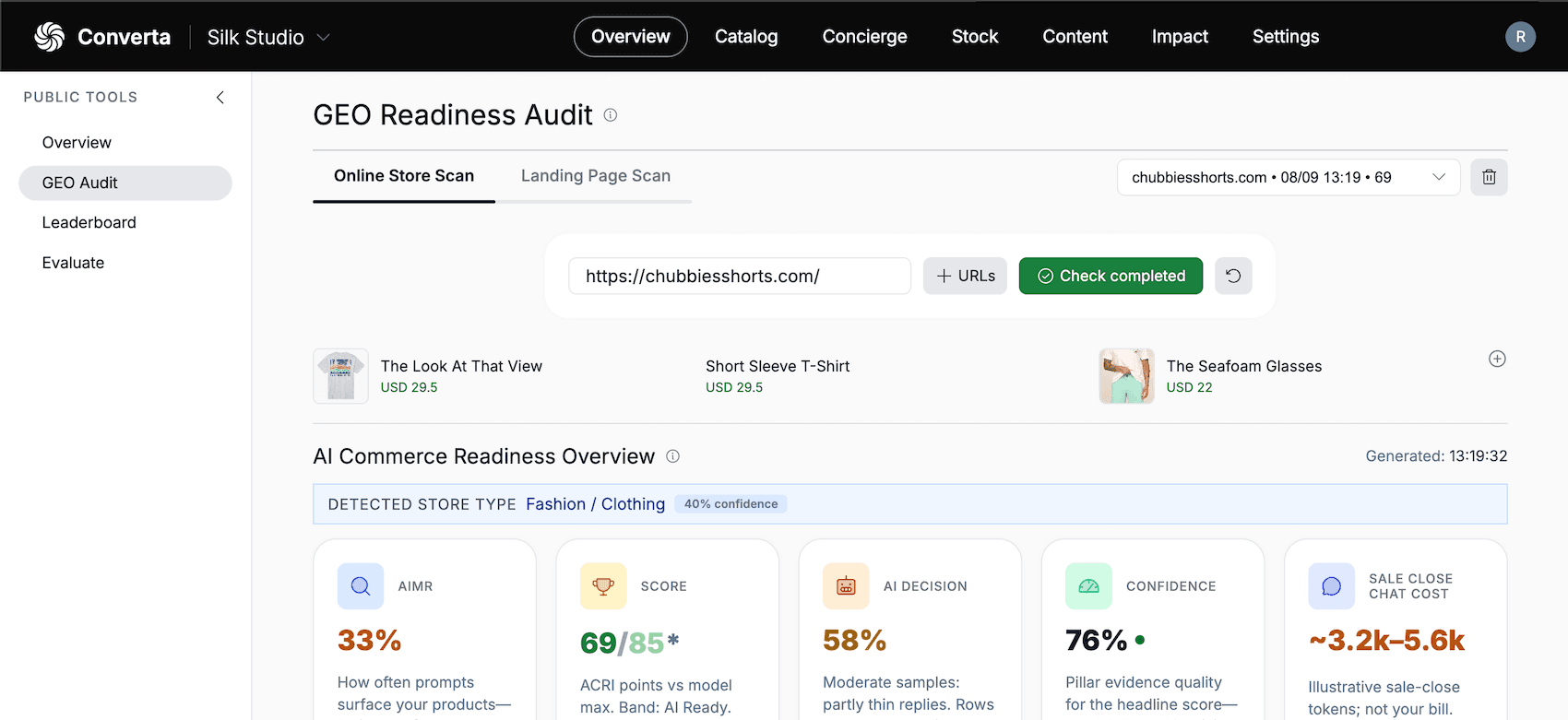Open the Concierge section
Image resolution: width=1568 pixels, height=720 pixels.
click(x=865, y=37)
